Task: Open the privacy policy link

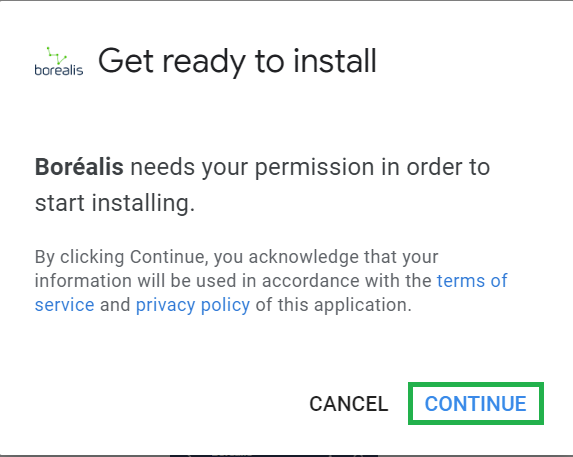Action: pos(193,305)
